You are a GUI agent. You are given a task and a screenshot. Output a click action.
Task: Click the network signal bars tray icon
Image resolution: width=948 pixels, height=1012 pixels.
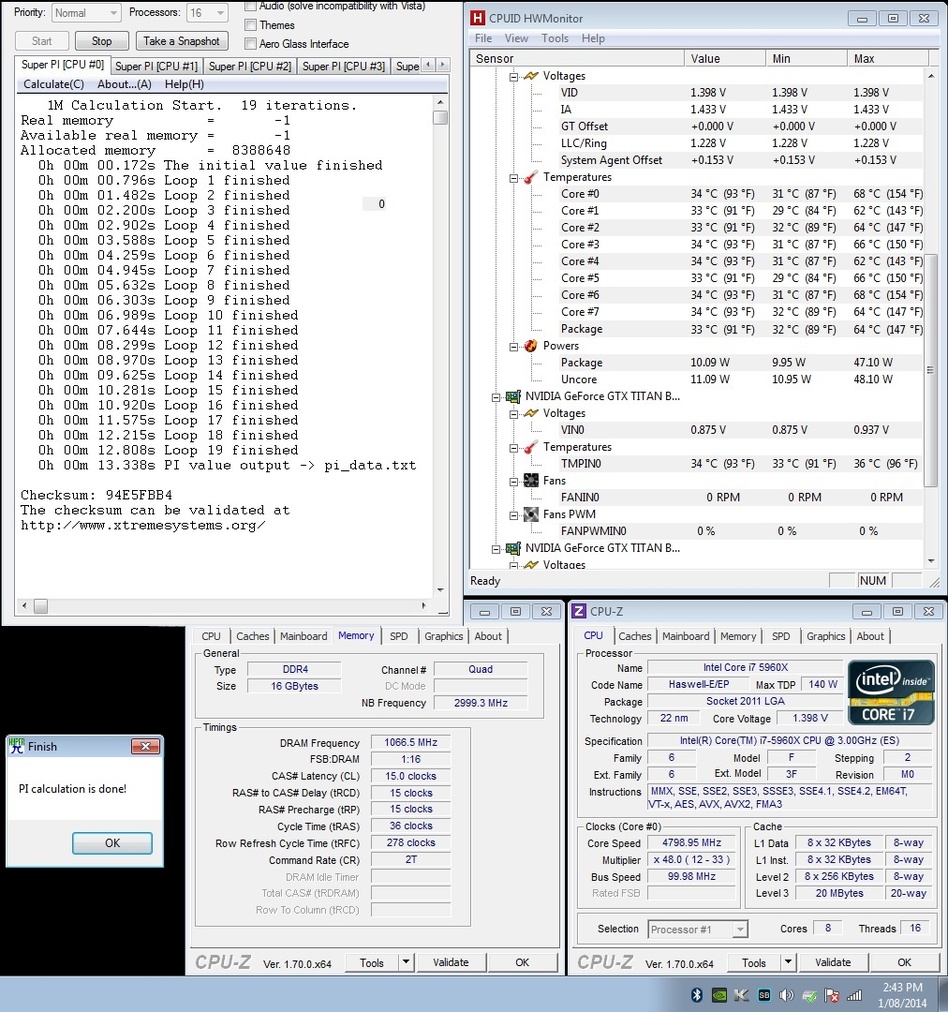coord(853,995)
